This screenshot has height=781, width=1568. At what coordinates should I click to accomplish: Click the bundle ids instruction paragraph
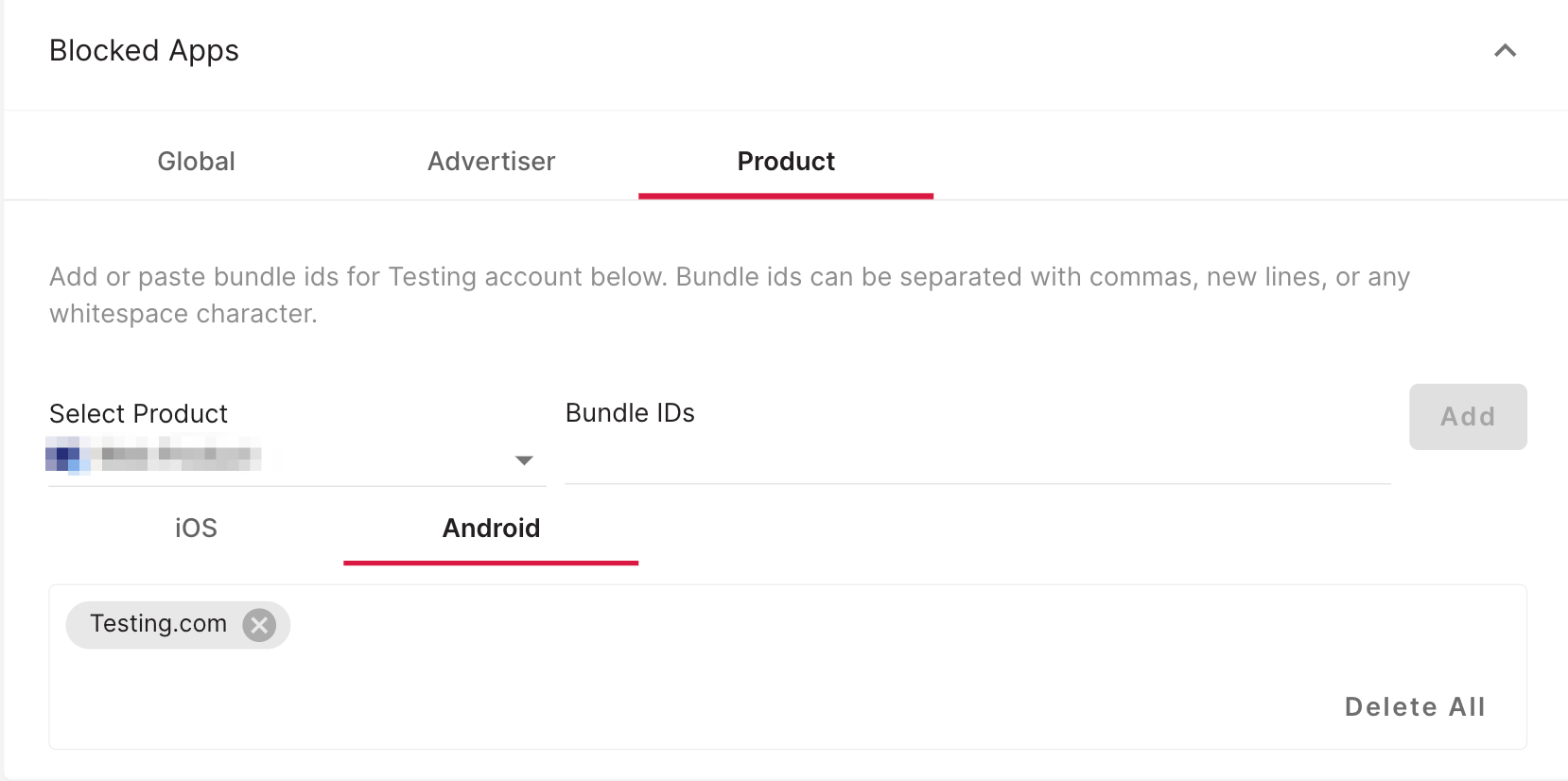729,295
